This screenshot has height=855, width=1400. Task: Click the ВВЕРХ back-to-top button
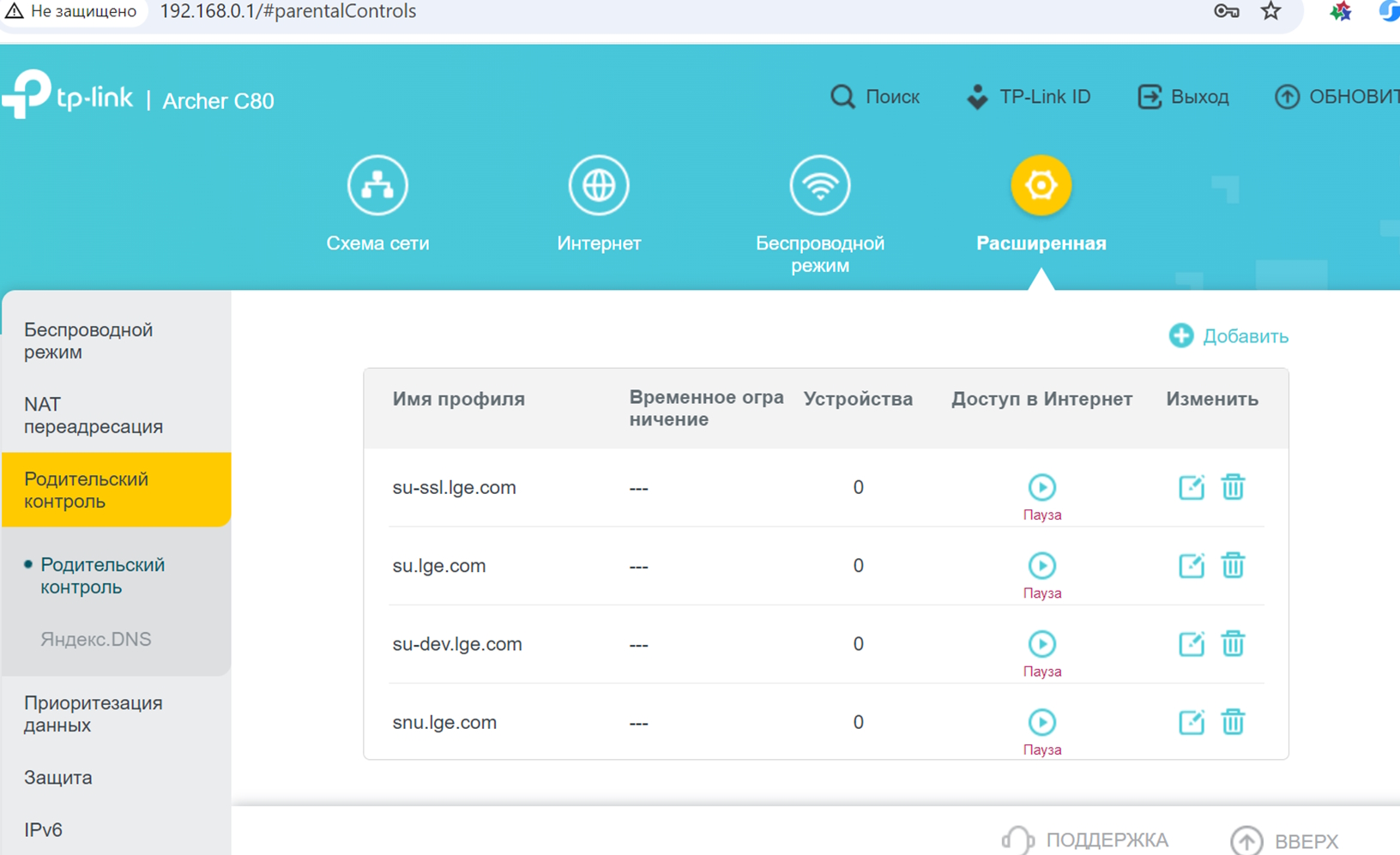[x=1284, y=841]
